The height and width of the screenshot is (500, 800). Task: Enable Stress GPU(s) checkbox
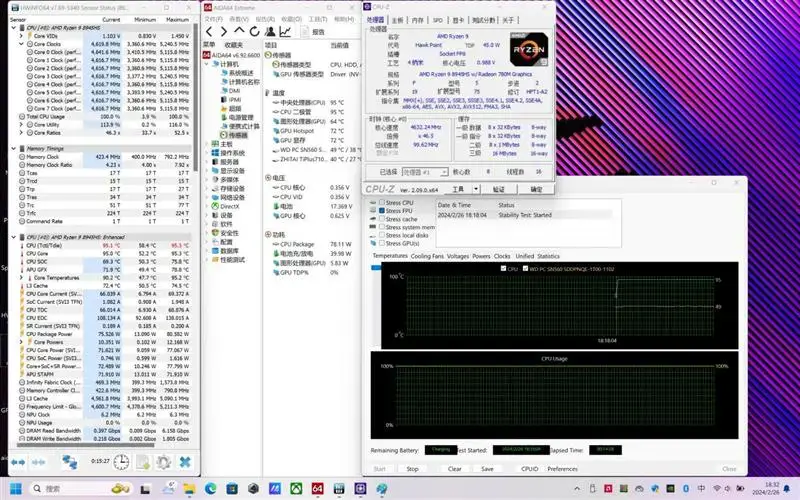point(382,243)
